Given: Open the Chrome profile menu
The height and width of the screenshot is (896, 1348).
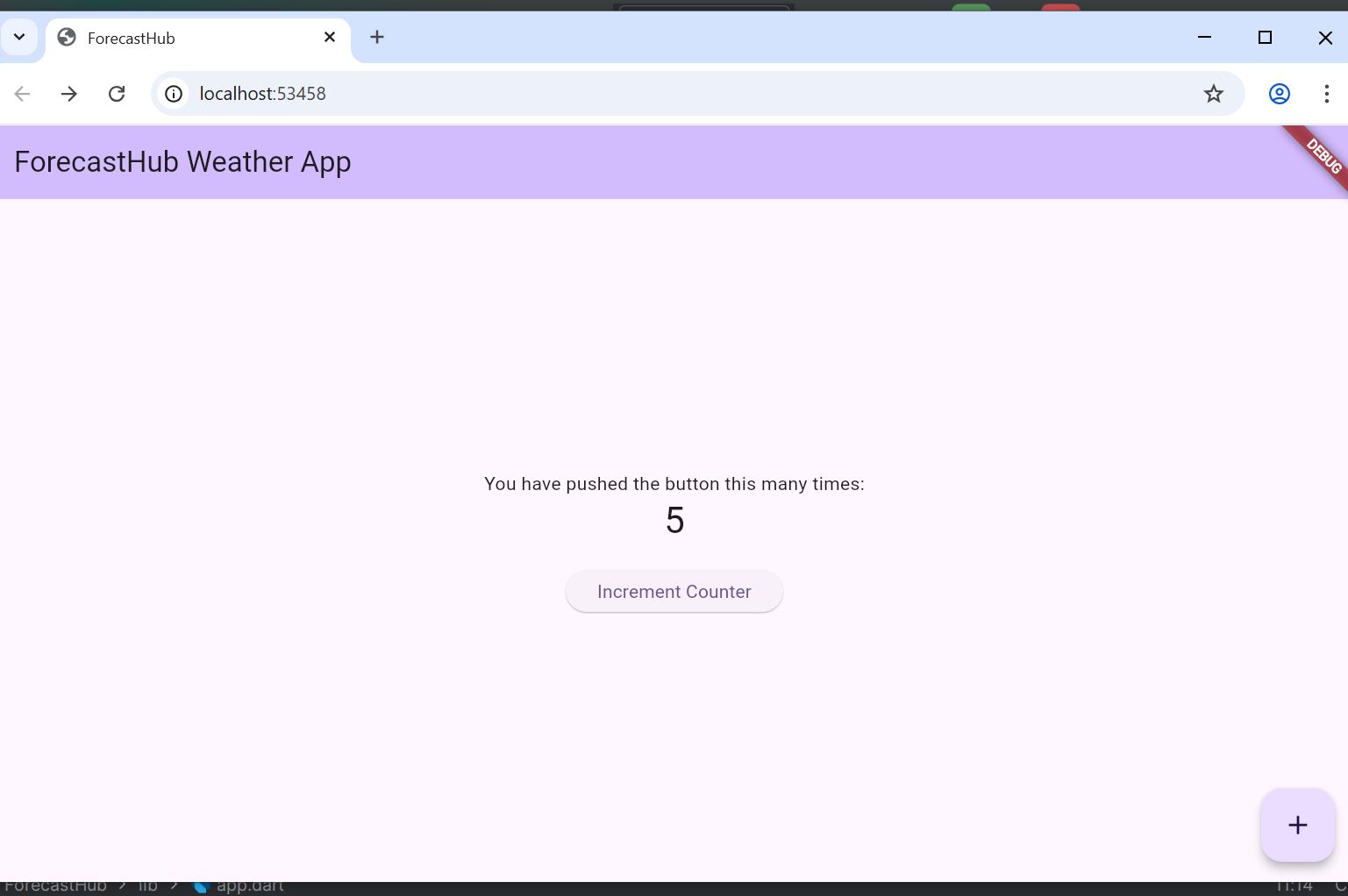Looking at the screenshot, I should [1279, 94].
